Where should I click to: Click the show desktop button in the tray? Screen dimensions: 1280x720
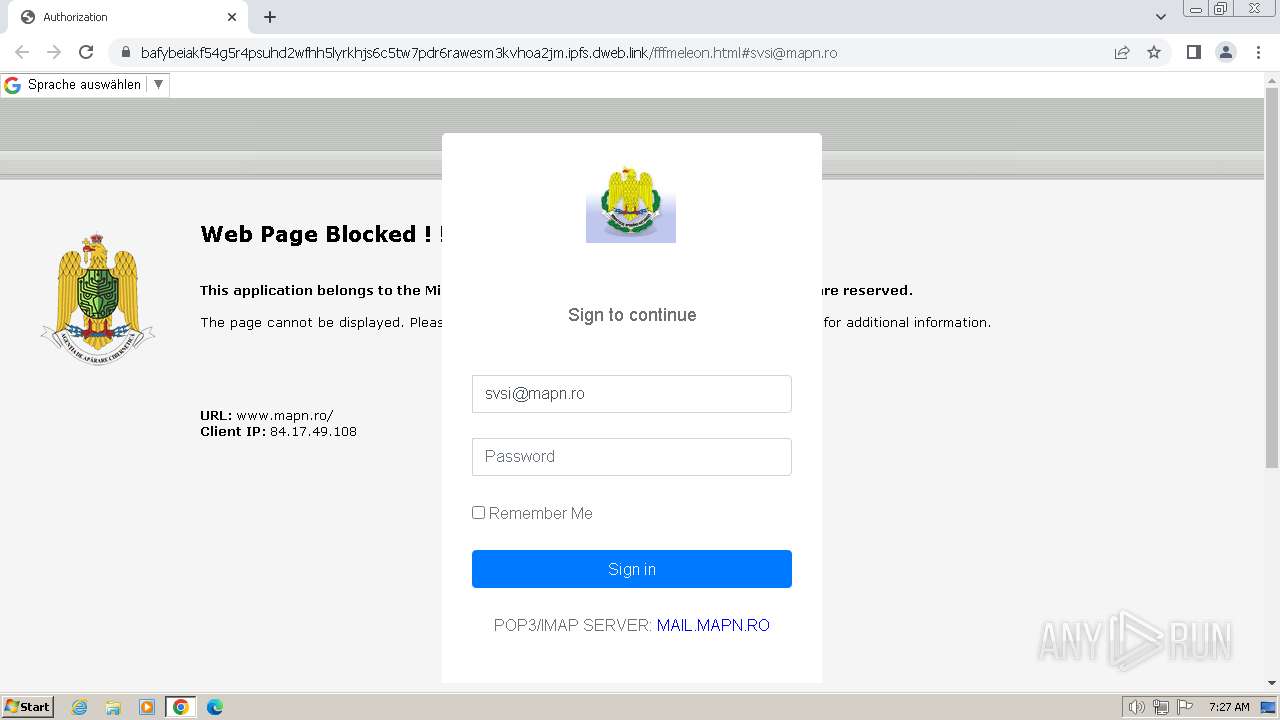[x=1268, y=707]
